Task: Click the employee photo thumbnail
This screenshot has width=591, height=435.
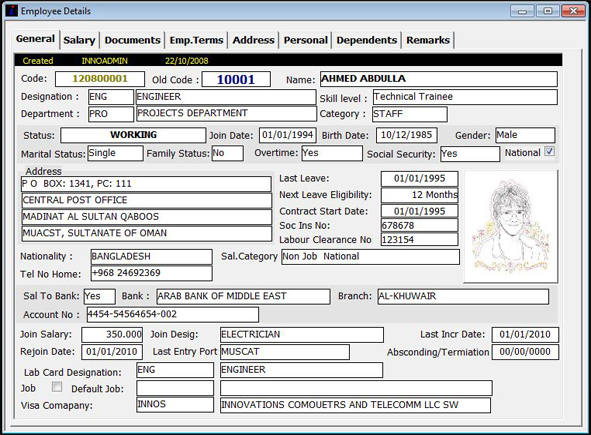Action: [511, 226]
